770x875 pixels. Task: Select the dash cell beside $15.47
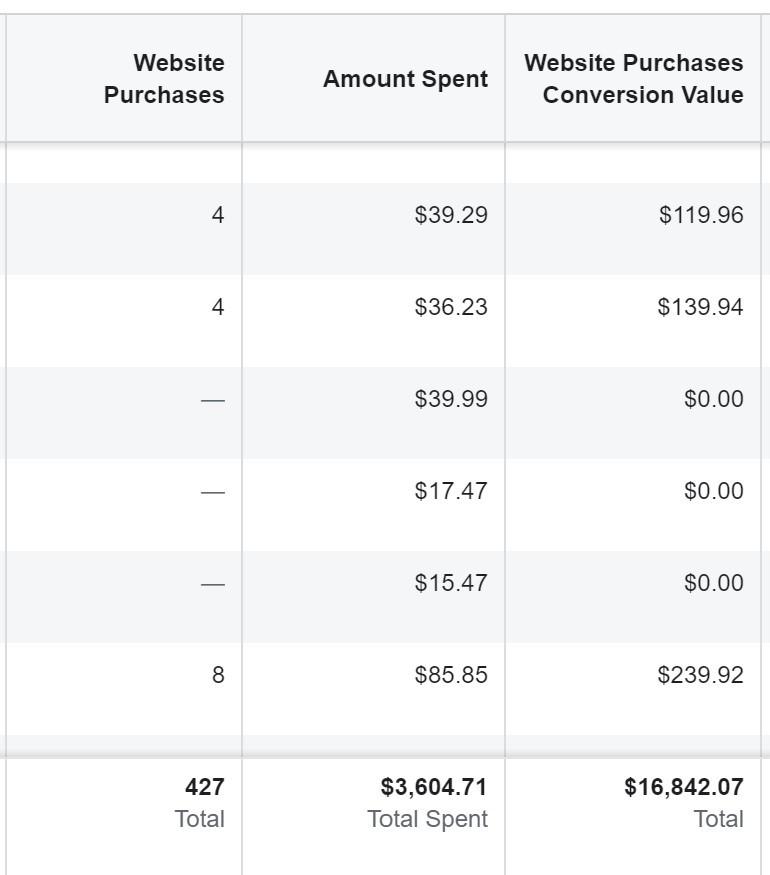point(213,584)
